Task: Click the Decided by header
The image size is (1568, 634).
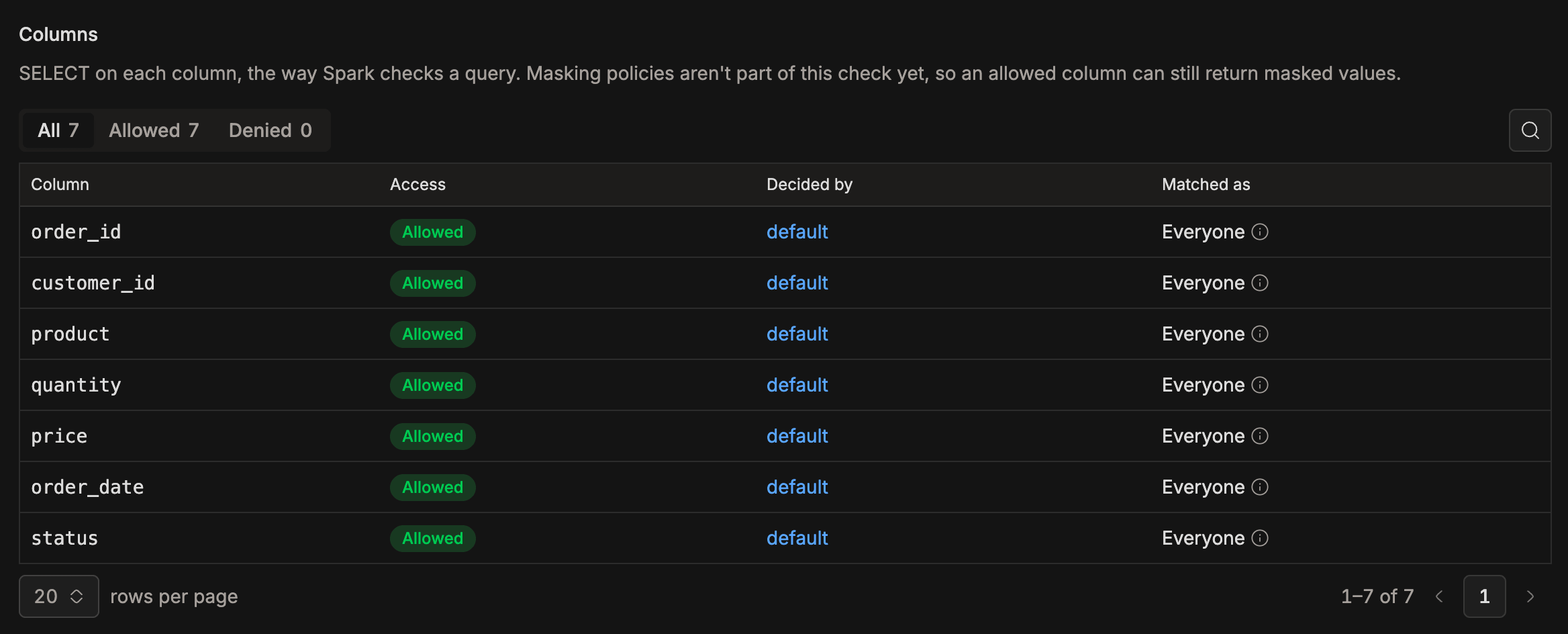Action: [810, 185]
